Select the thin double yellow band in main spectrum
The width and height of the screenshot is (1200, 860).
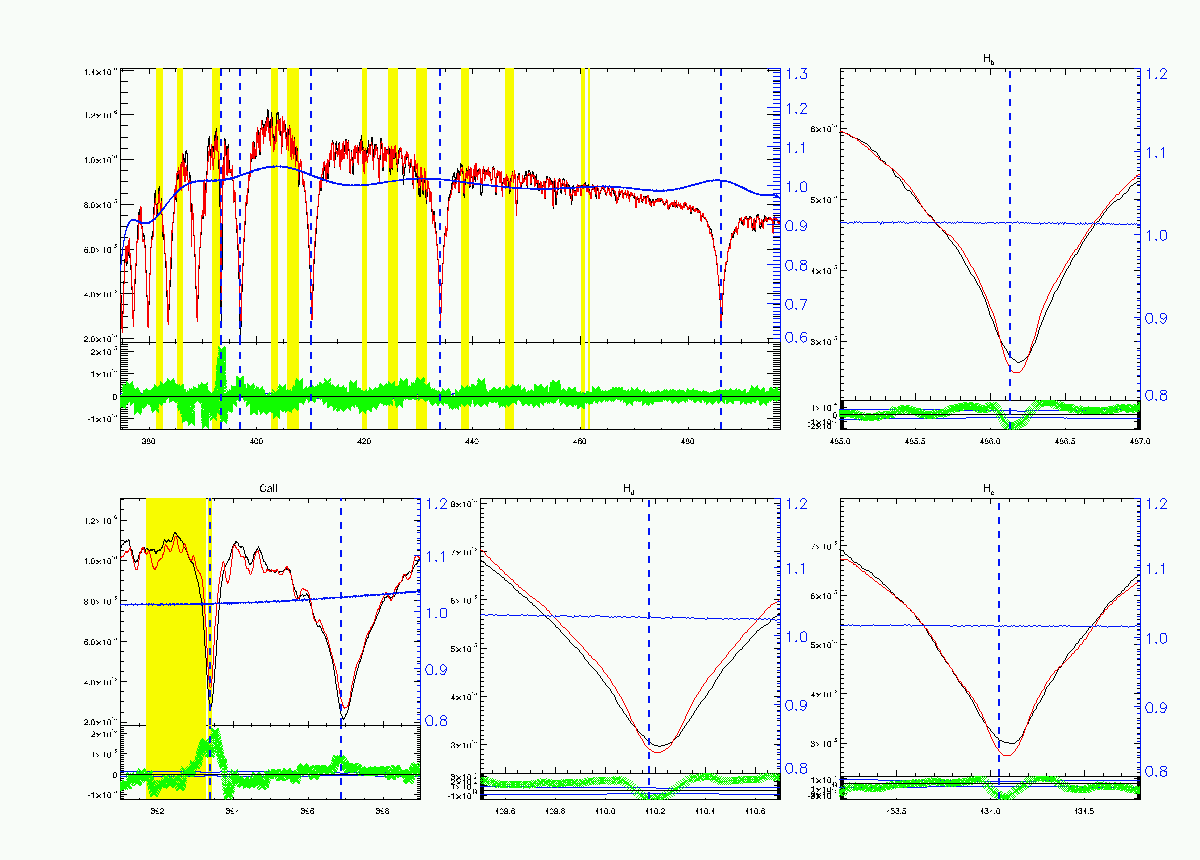(x=586, y=248)
